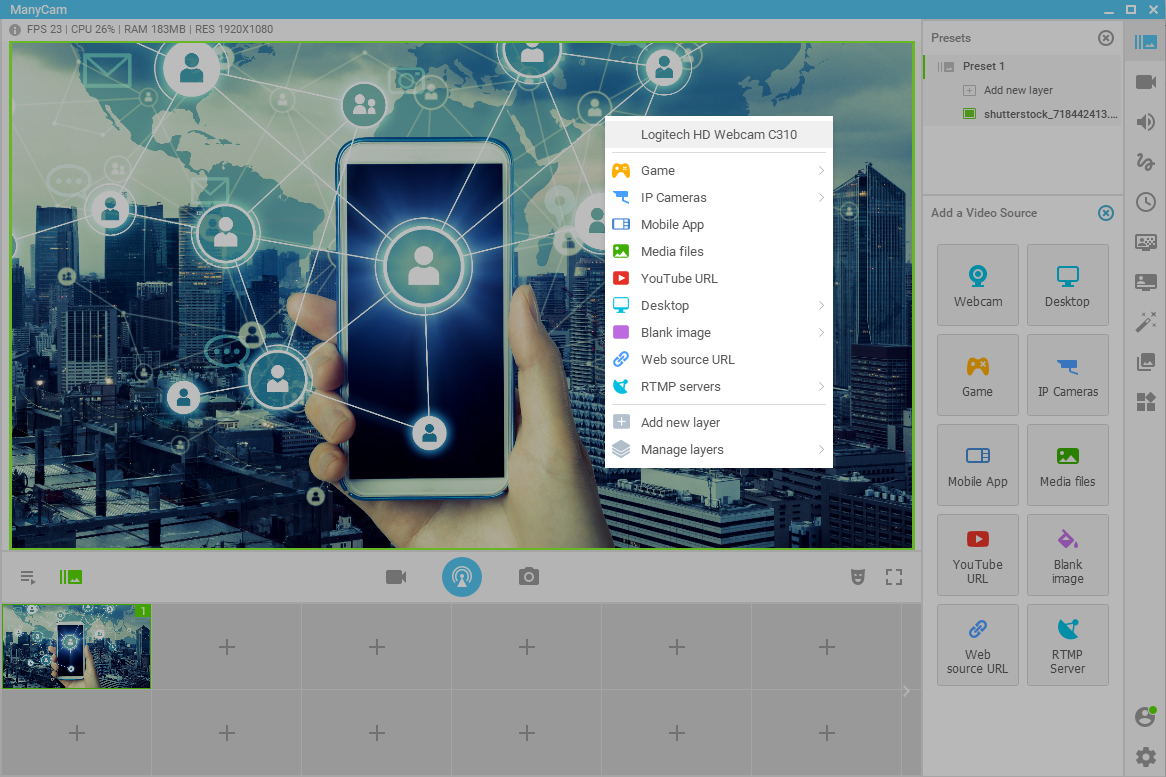The height and width of the screenshot is (777, 1166).
Task: Open the Lower third icon in sidebar
Action: click(x=1145, y=282)
